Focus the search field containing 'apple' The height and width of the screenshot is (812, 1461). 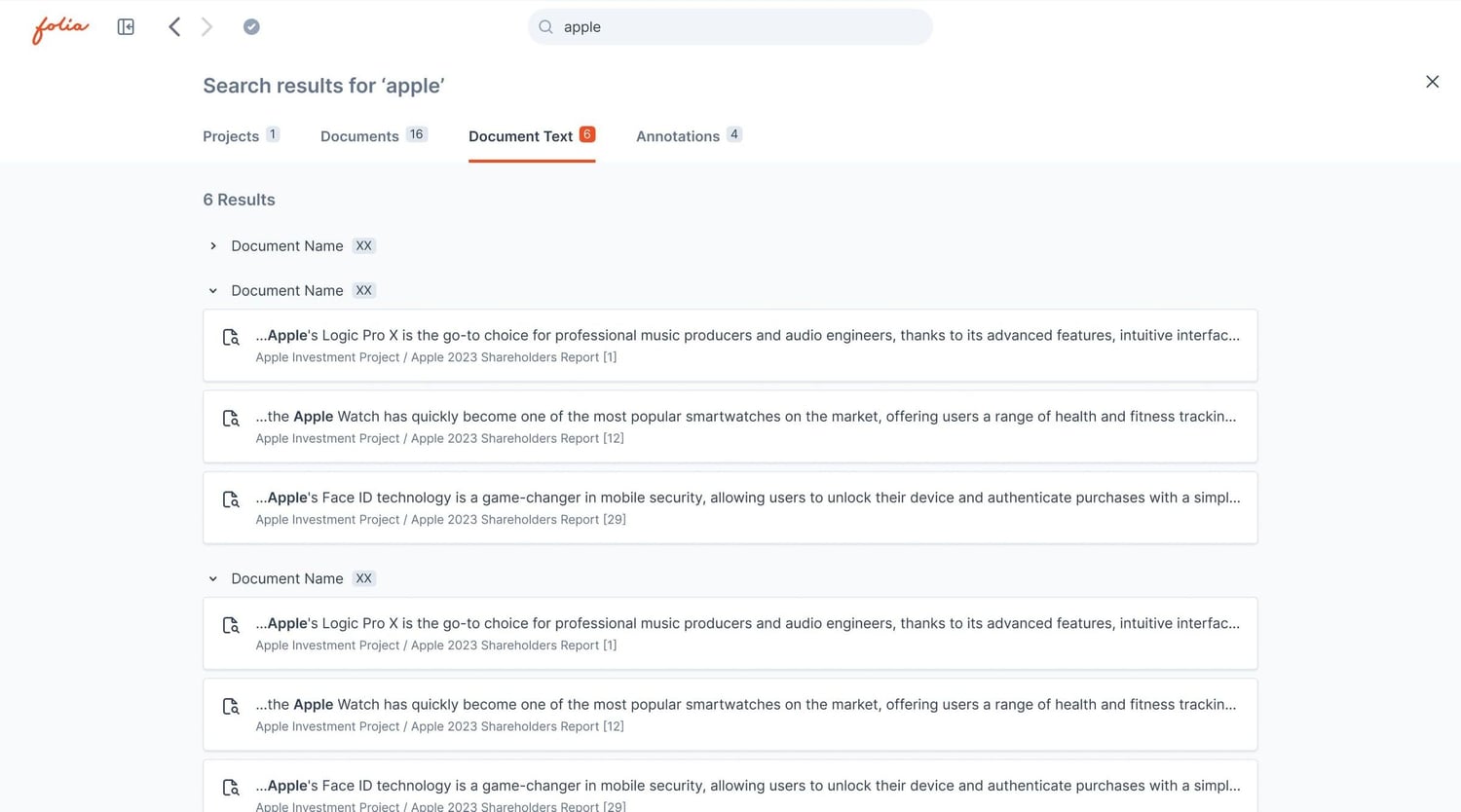coord(730,27)
